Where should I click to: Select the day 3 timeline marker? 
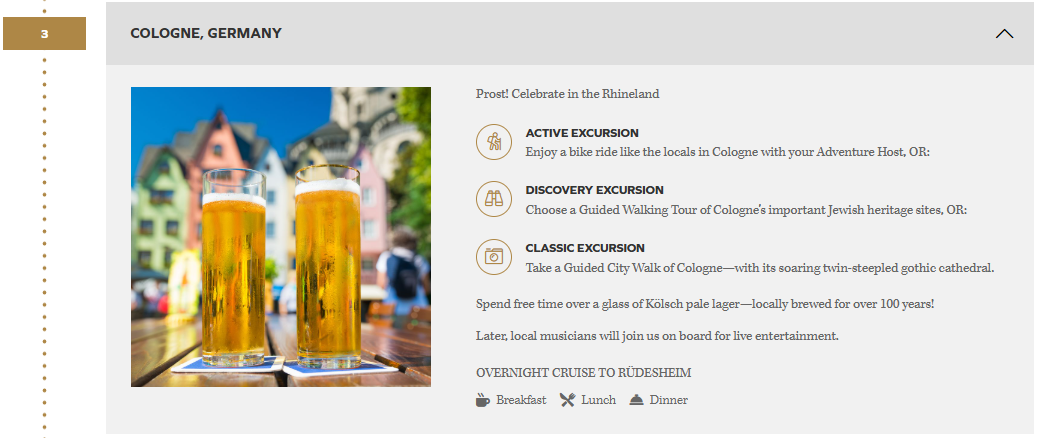click(x=44, y=34)
